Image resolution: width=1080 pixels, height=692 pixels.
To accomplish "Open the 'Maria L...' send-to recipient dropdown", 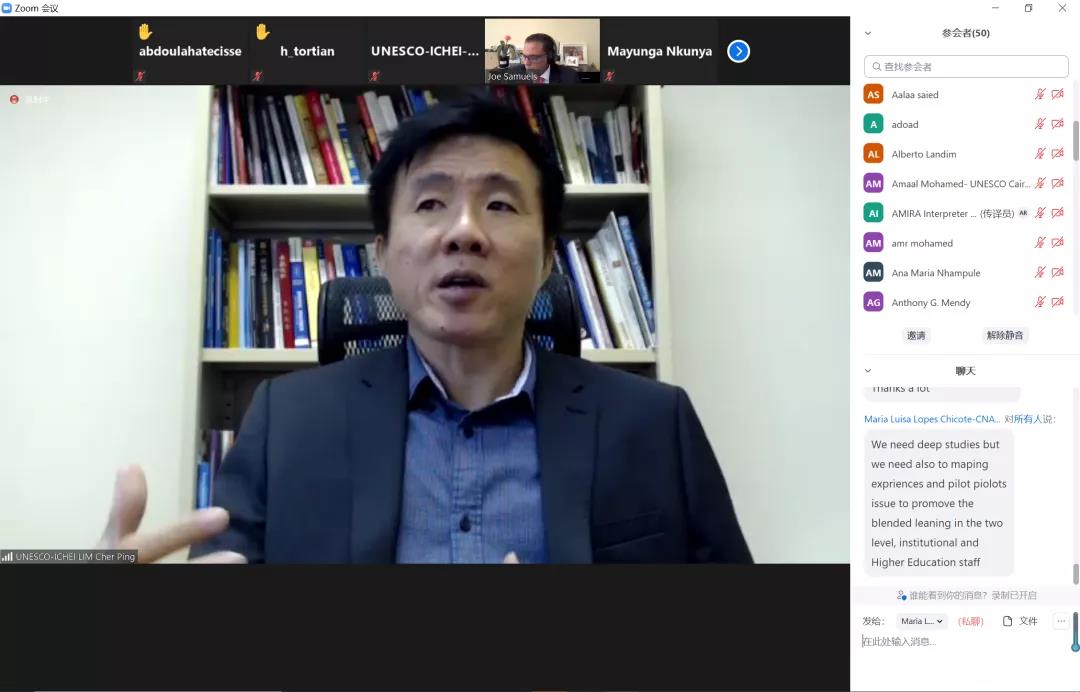I will pos(921,621).
